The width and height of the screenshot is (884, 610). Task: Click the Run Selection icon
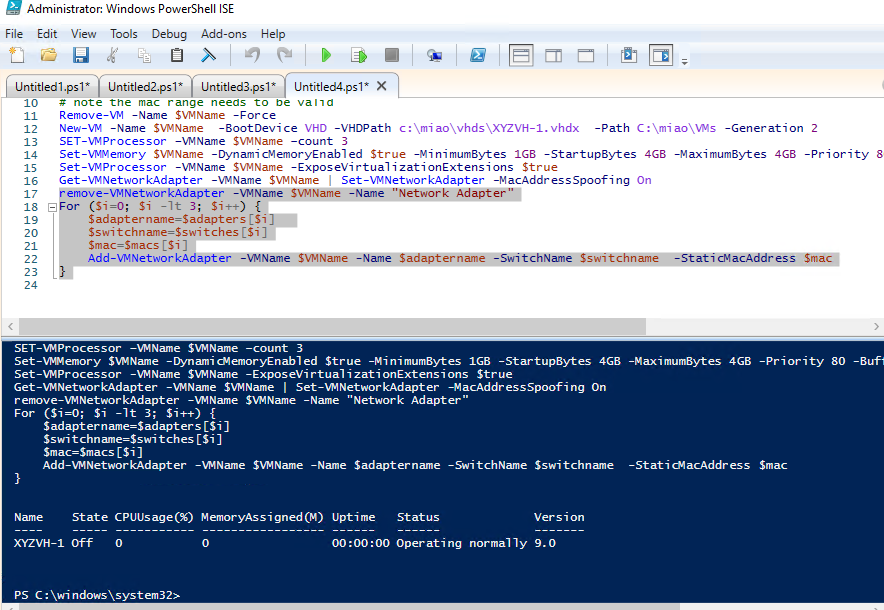[359, 55]
